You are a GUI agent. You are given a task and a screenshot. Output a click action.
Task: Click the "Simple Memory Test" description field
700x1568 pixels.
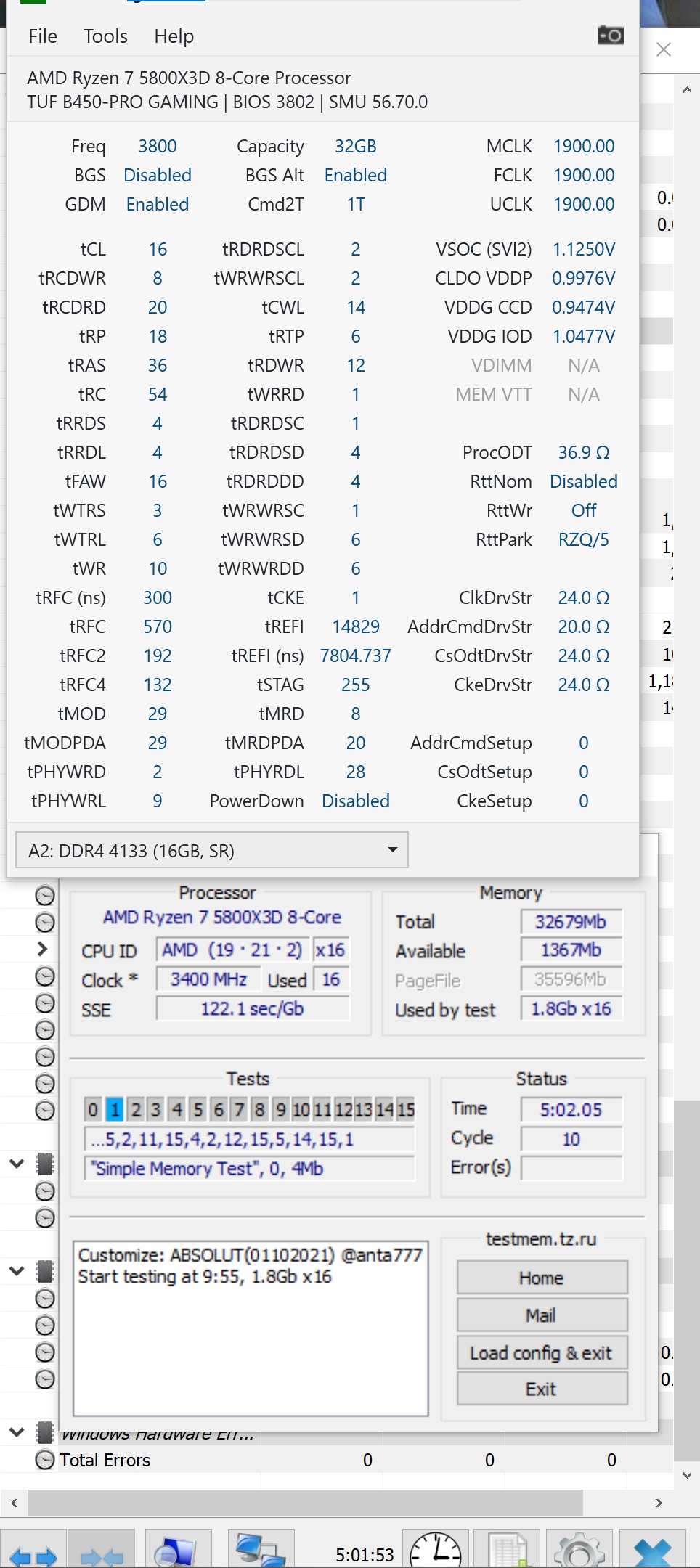[250, 1168]
